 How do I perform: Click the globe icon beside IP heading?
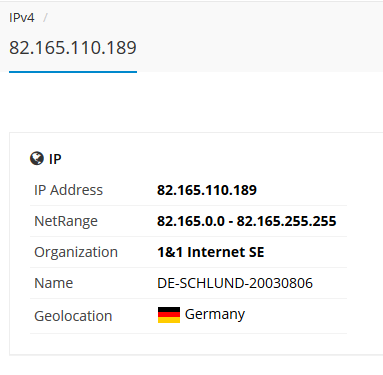point(37,158)
